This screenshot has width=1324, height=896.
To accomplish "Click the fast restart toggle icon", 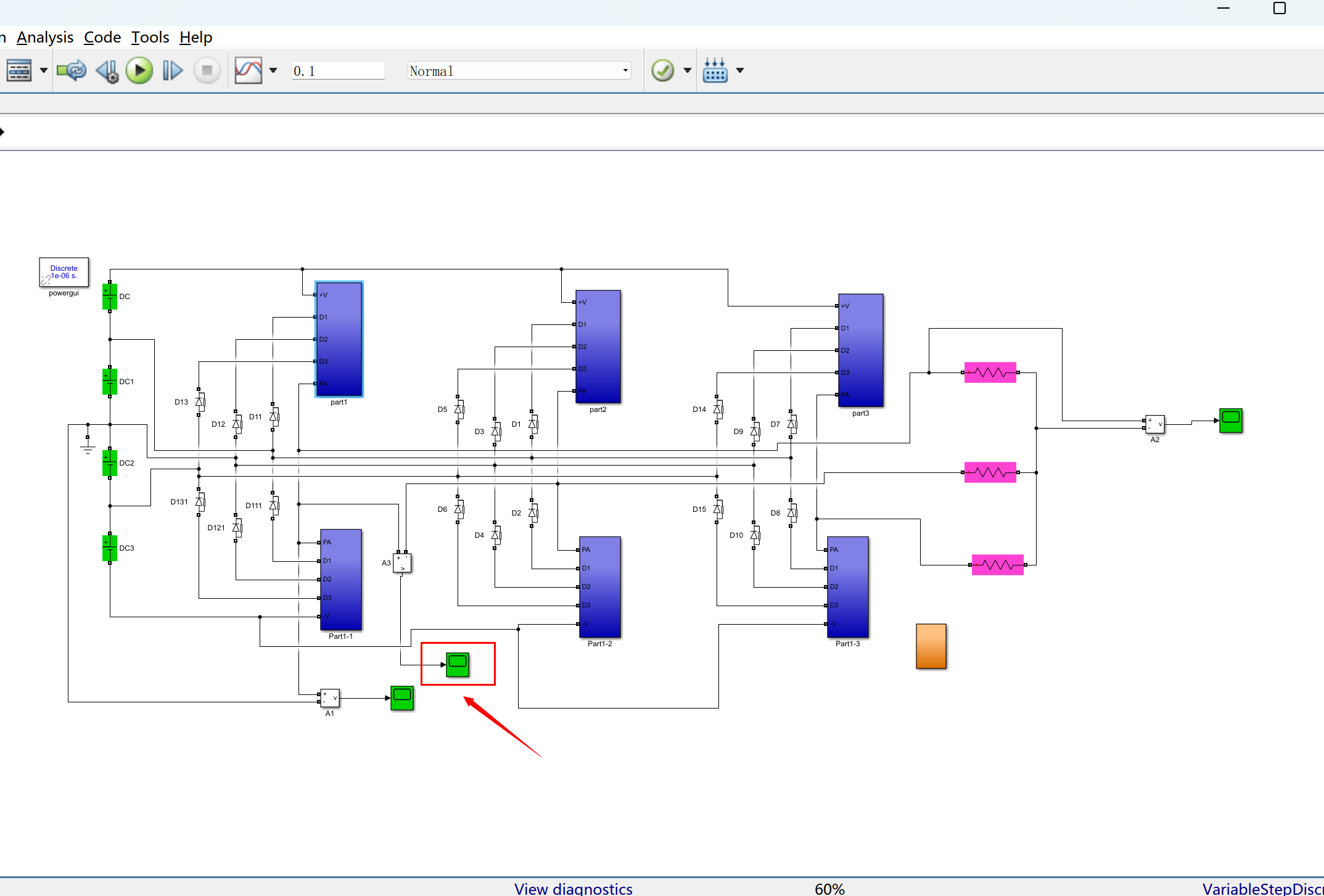I will tap(72, 71).
